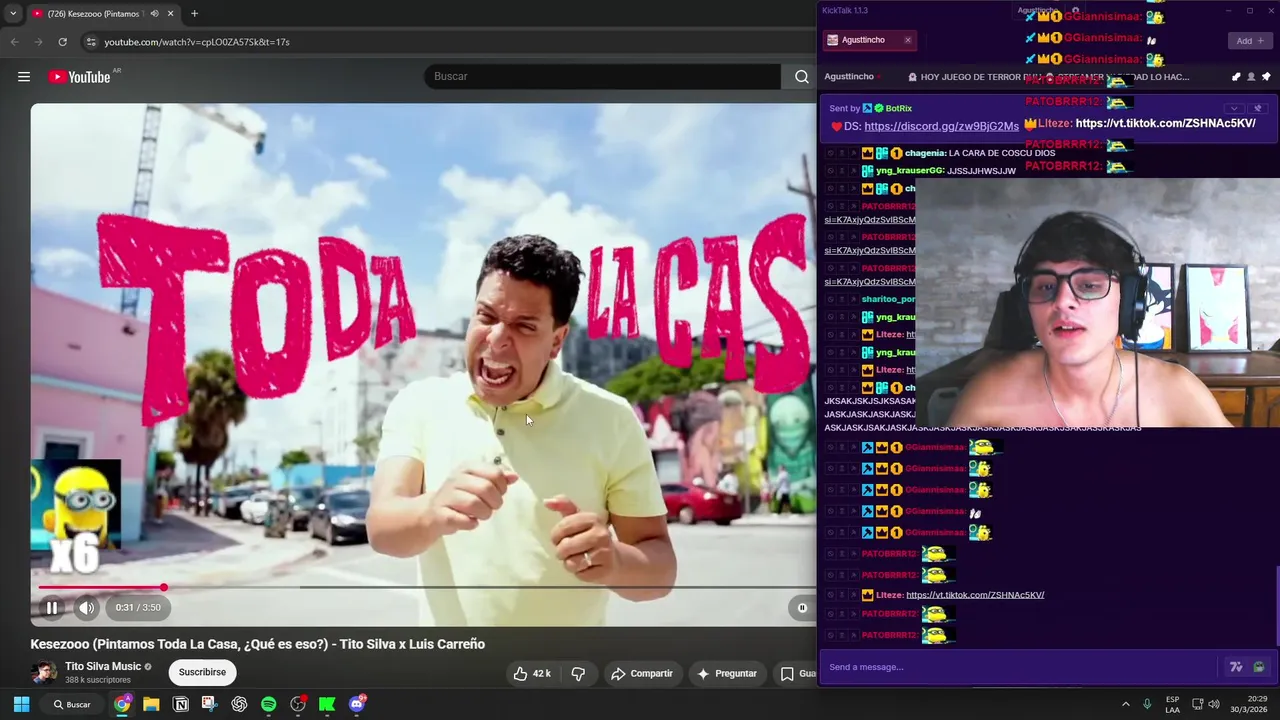1280x720 pixels.
Task: Click BotRix username in pinned message
Action: 898,108
